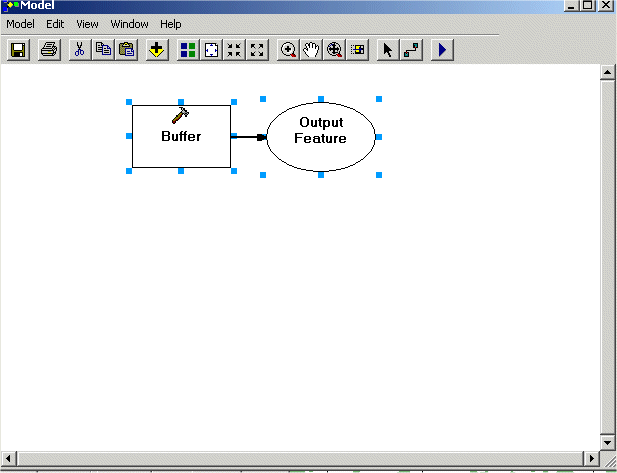
Task: Click the hammer icon on Buffer
Action: point(181,115)
